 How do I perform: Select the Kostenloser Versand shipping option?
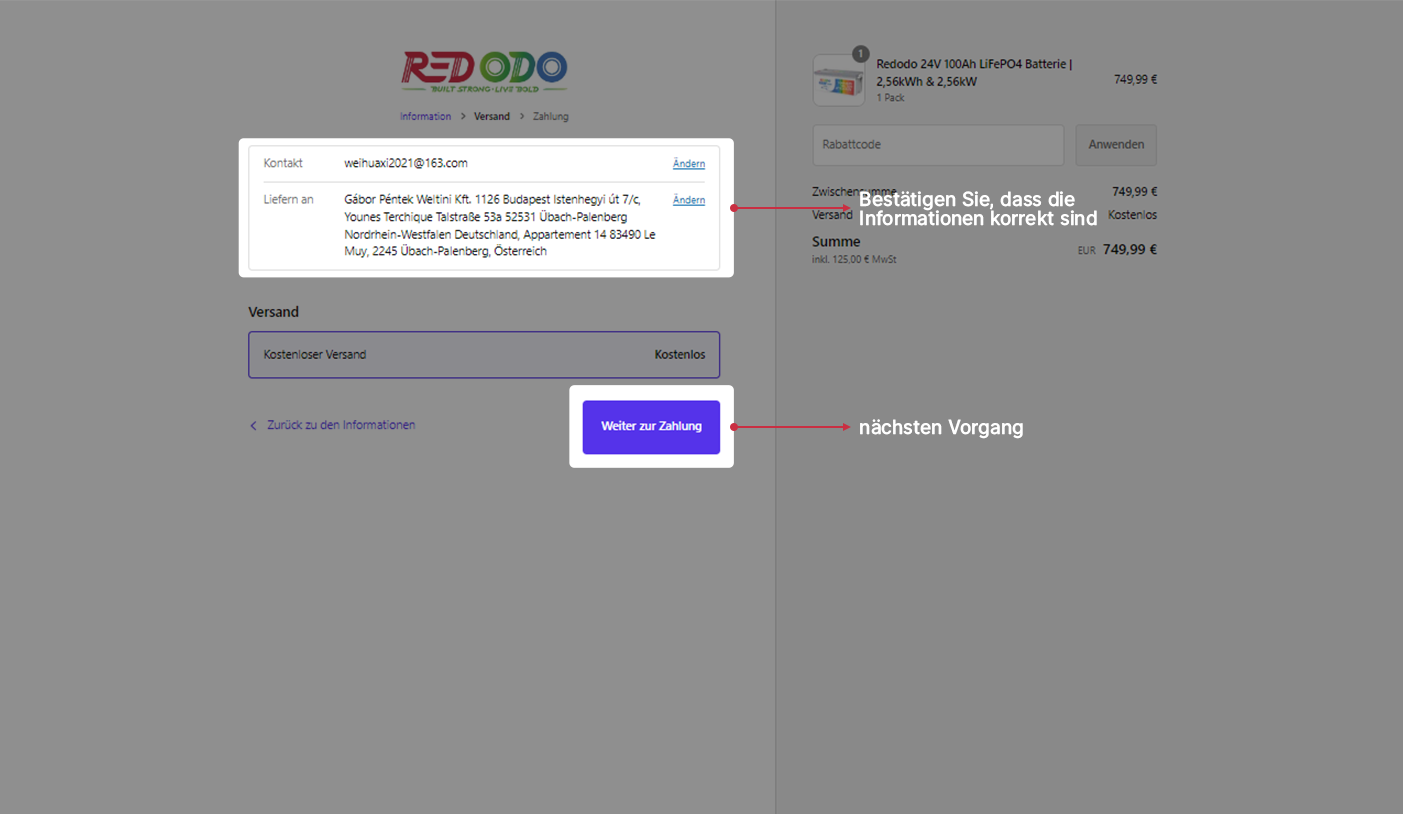click(x=484, y=355)
